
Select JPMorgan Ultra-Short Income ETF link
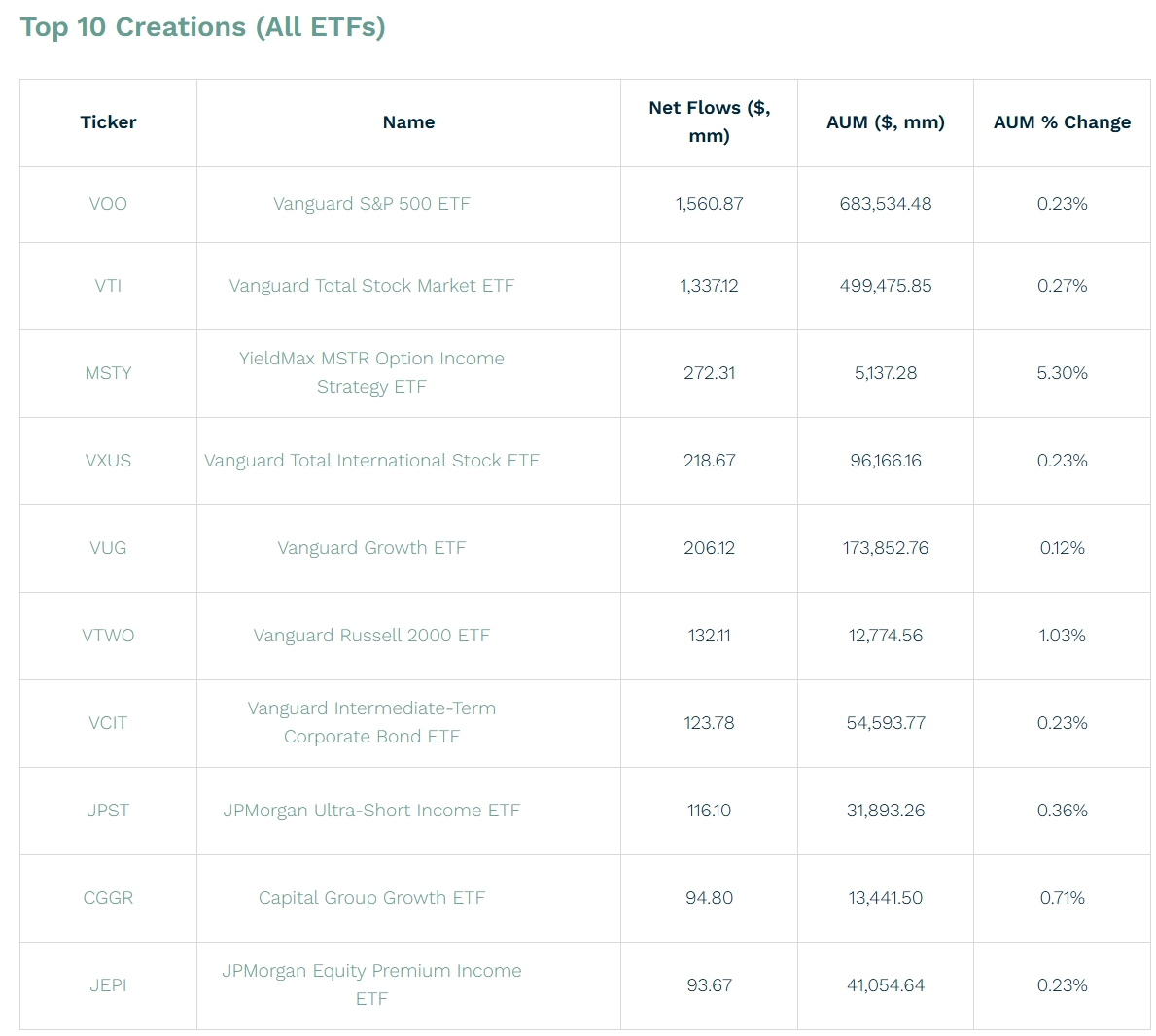coord(371,811)
